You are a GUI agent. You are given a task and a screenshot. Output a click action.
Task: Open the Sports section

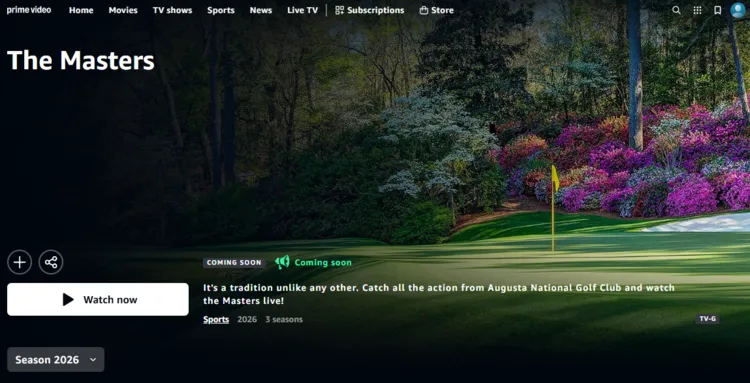221,10
